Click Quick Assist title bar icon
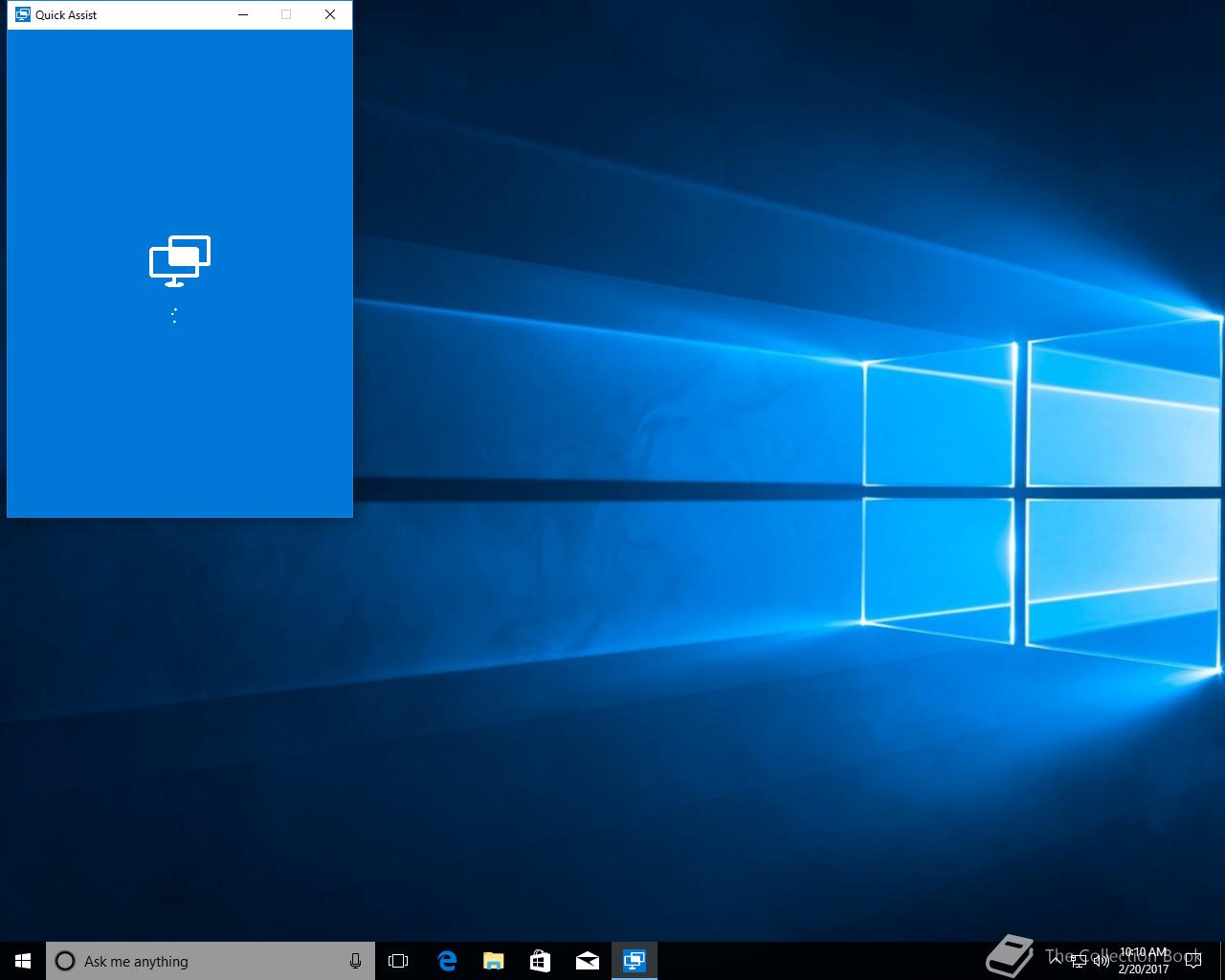 (23, 14)
